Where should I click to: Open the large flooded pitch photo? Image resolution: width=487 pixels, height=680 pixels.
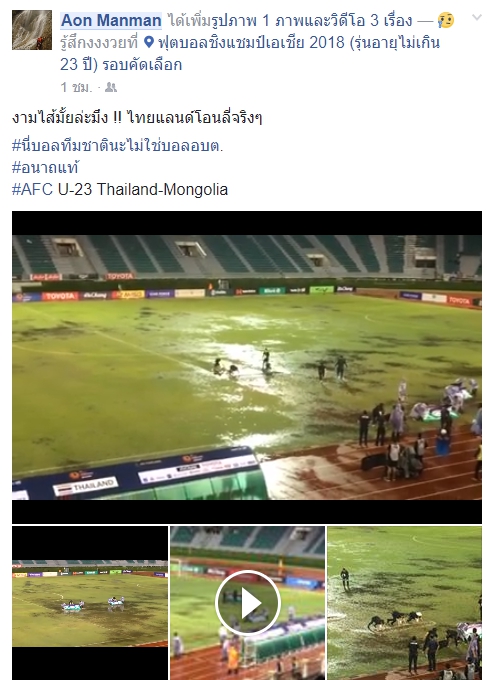(x=247, y=367)
